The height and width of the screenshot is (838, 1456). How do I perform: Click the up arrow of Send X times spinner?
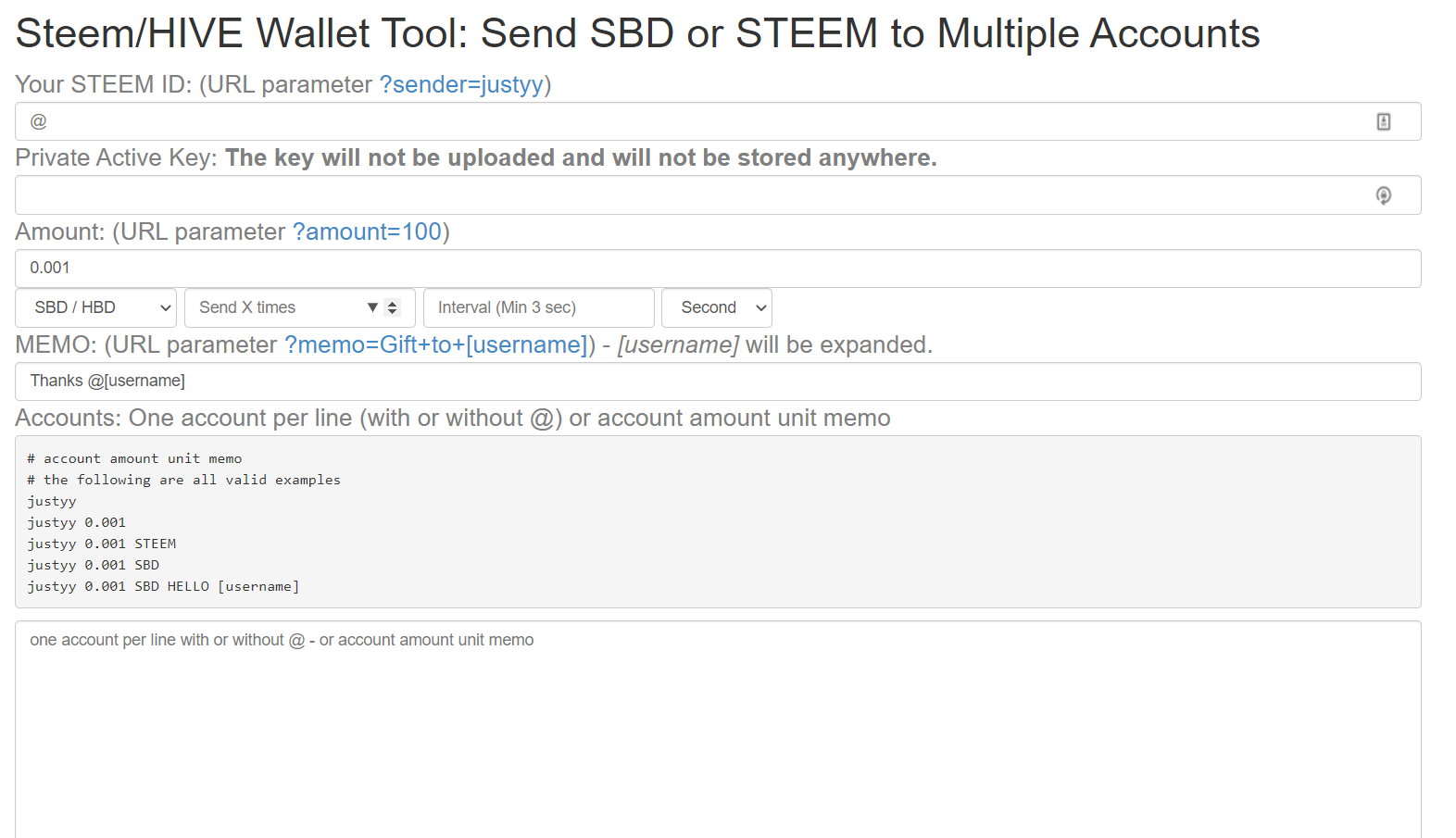coord(392,303)
